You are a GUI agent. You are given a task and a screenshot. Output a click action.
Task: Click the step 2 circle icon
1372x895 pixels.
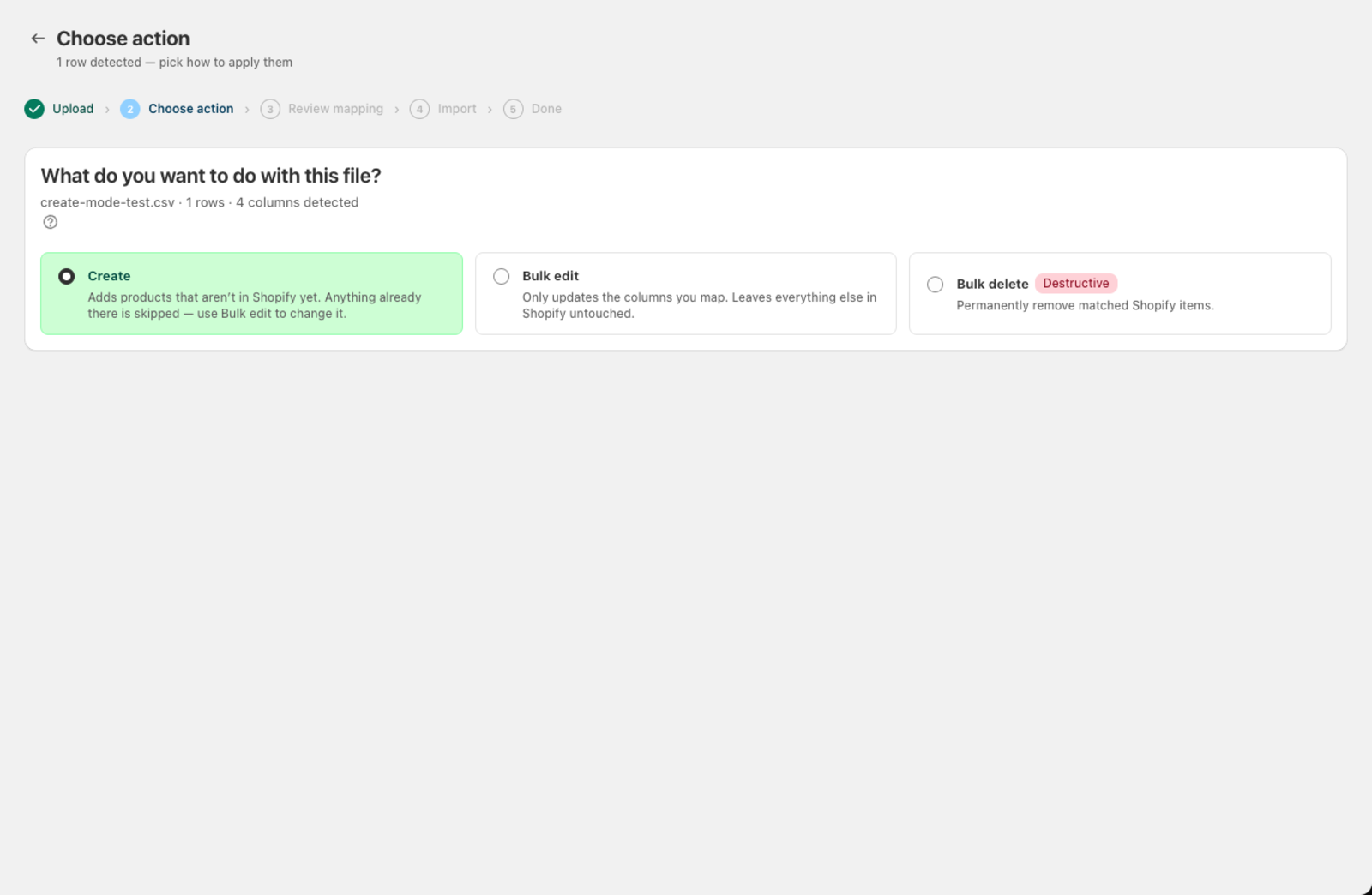(x=130, y=109)
